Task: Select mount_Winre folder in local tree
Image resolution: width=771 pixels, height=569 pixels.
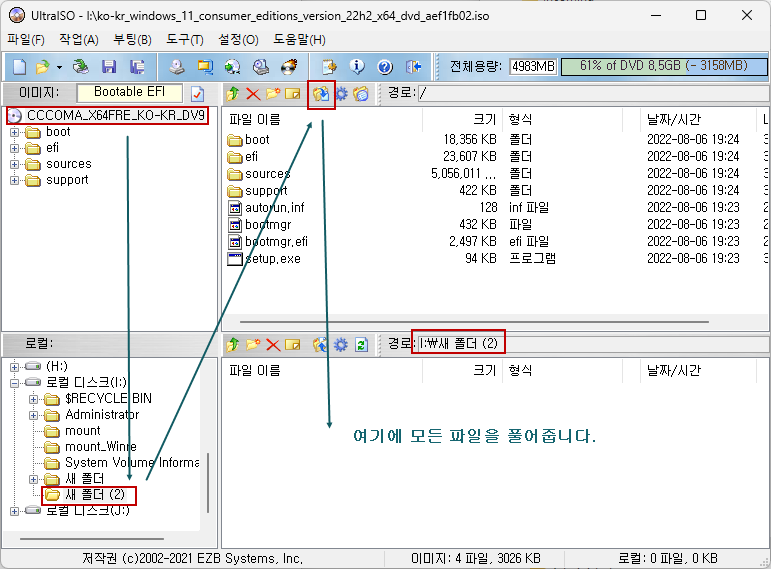Action: [101, 447]
